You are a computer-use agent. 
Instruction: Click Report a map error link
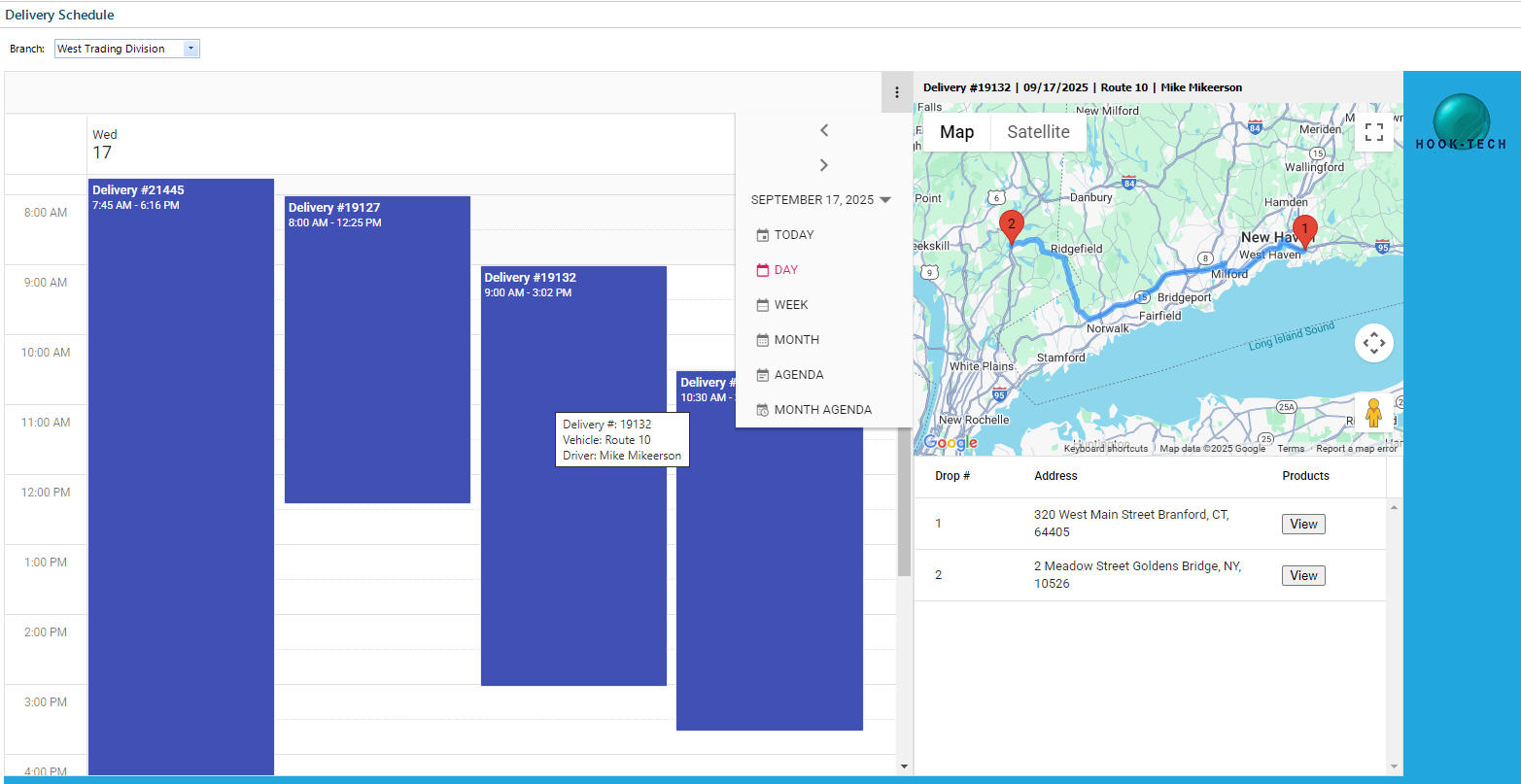coord(1356,449)
